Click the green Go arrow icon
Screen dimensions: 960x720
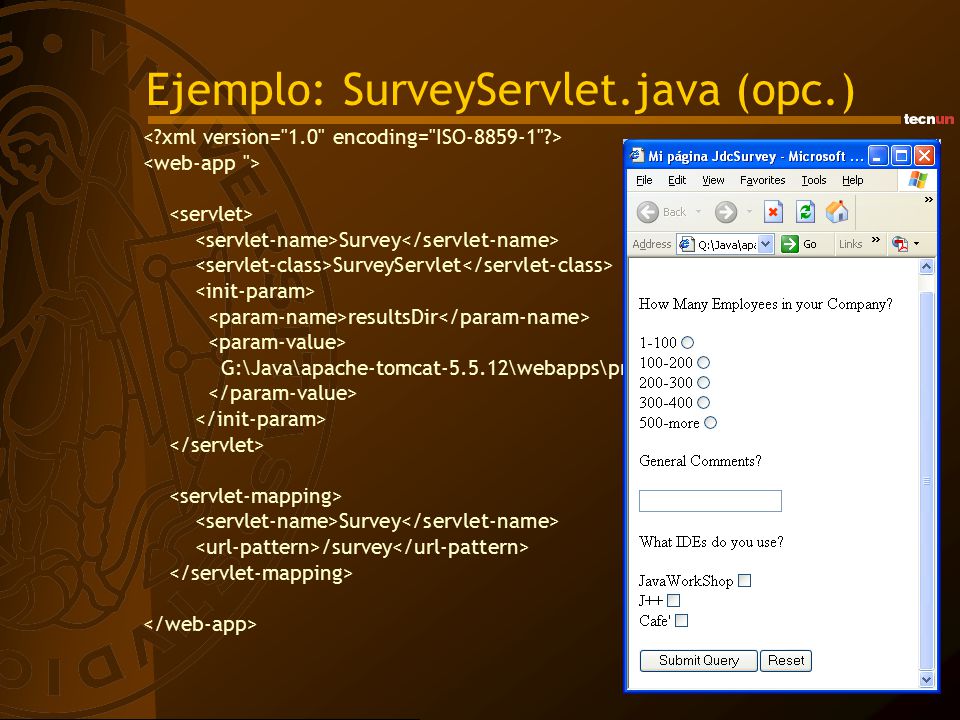coord(790,244)
